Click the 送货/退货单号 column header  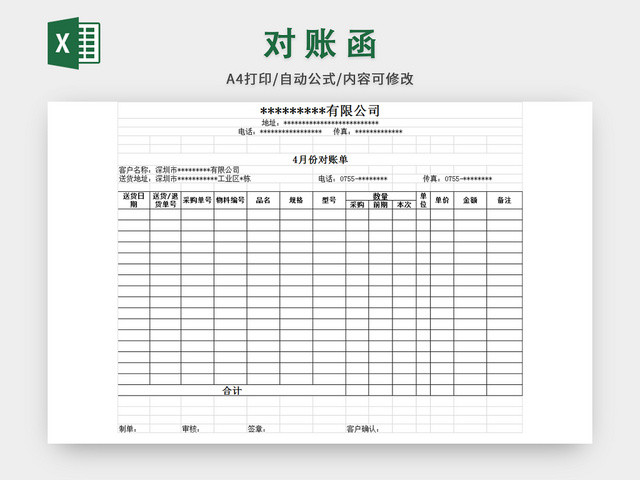coord(165,200)
